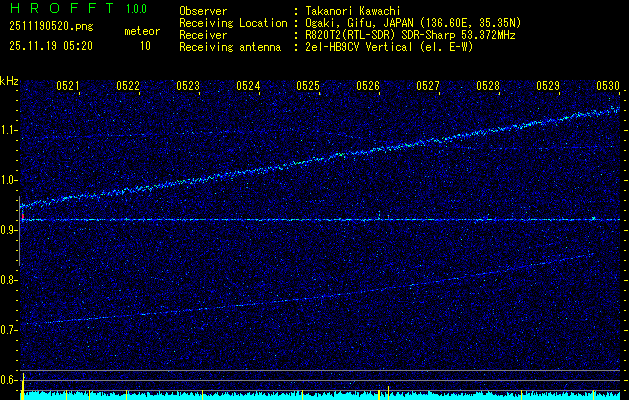Click the 1.1 frequency axis label
The width and height of the screenshot is (629, 400).
(x=9, y=130)
